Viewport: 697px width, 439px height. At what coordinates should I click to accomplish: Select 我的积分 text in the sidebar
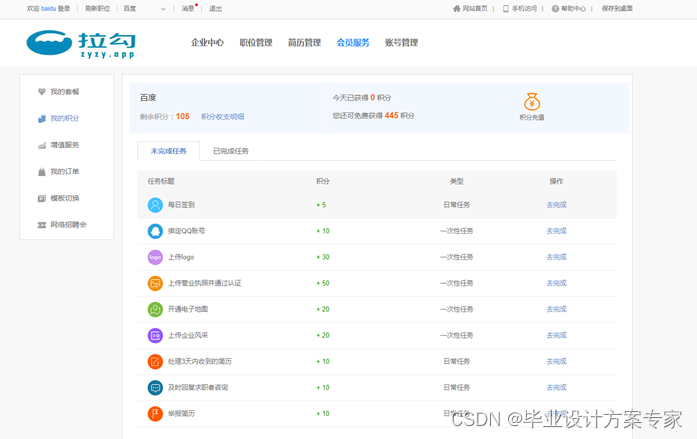[64, 118]
